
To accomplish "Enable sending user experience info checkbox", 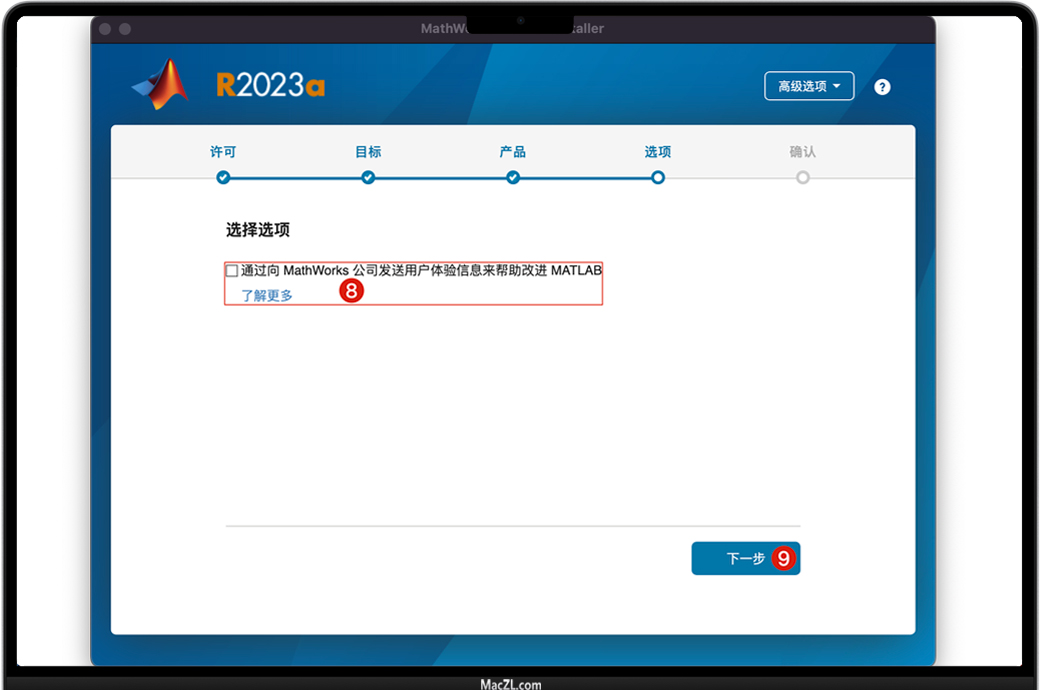I will coord(232,271).
